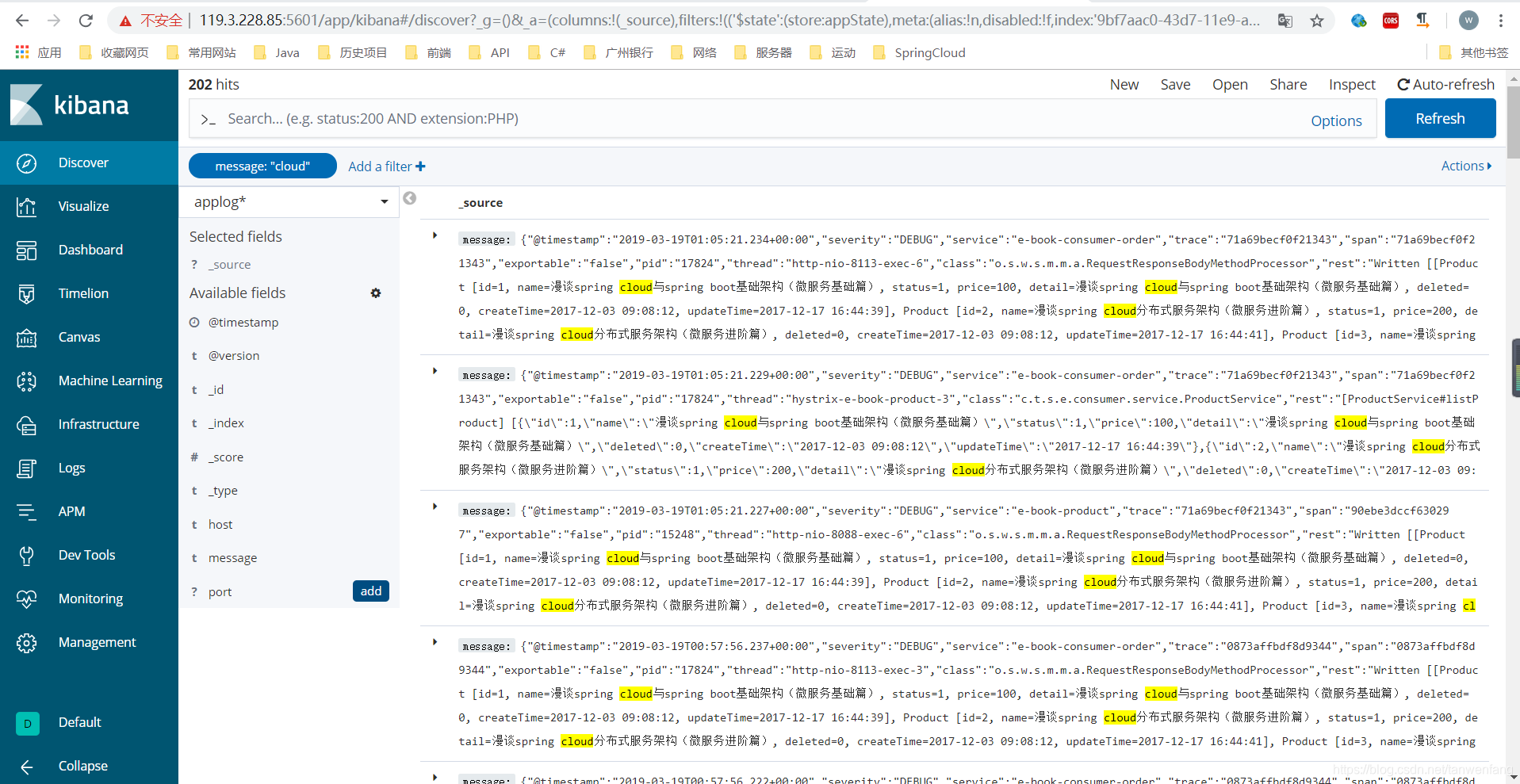Open the C# bookmark folder
The image size is (1520, 784).
(546, 53)
